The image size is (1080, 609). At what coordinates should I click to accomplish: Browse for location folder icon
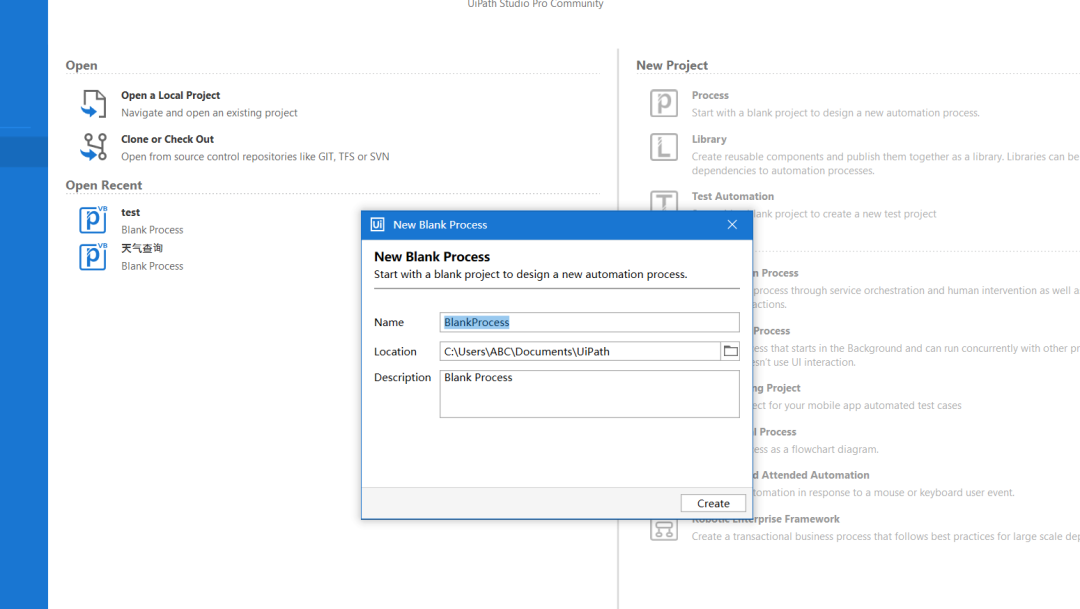(x=730, y=351)
